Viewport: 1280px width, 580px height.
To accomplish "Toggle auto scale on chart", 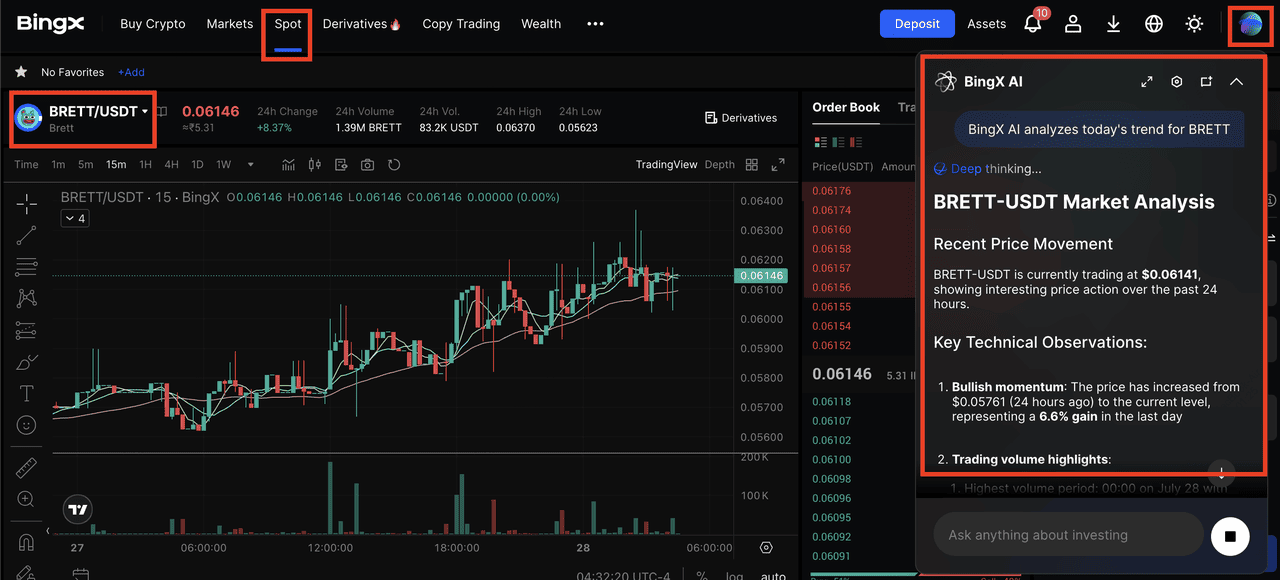I will click(x=772, y=576).
